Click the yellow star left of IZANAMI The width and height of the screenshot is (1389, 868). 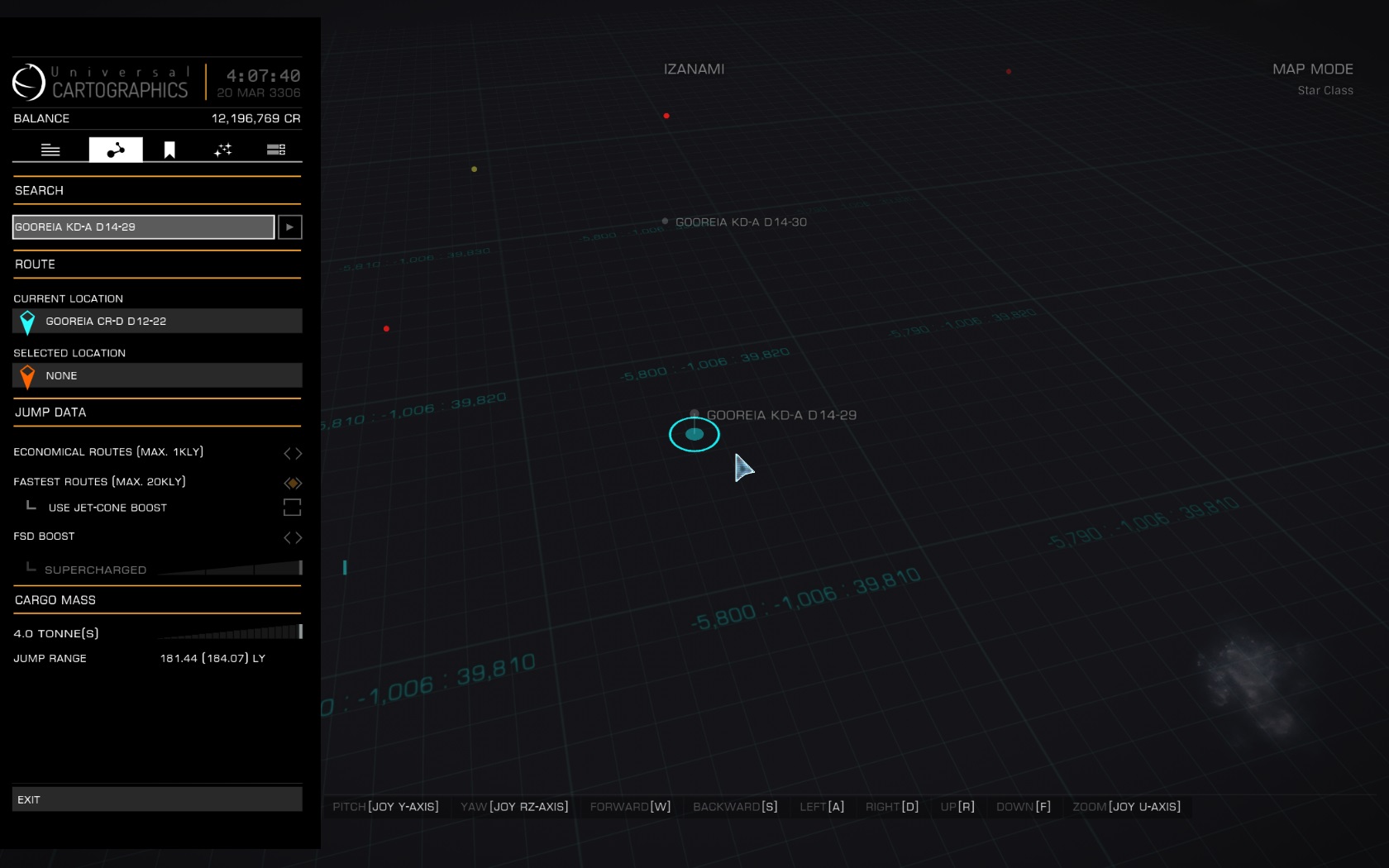click(x=474, y=169)
